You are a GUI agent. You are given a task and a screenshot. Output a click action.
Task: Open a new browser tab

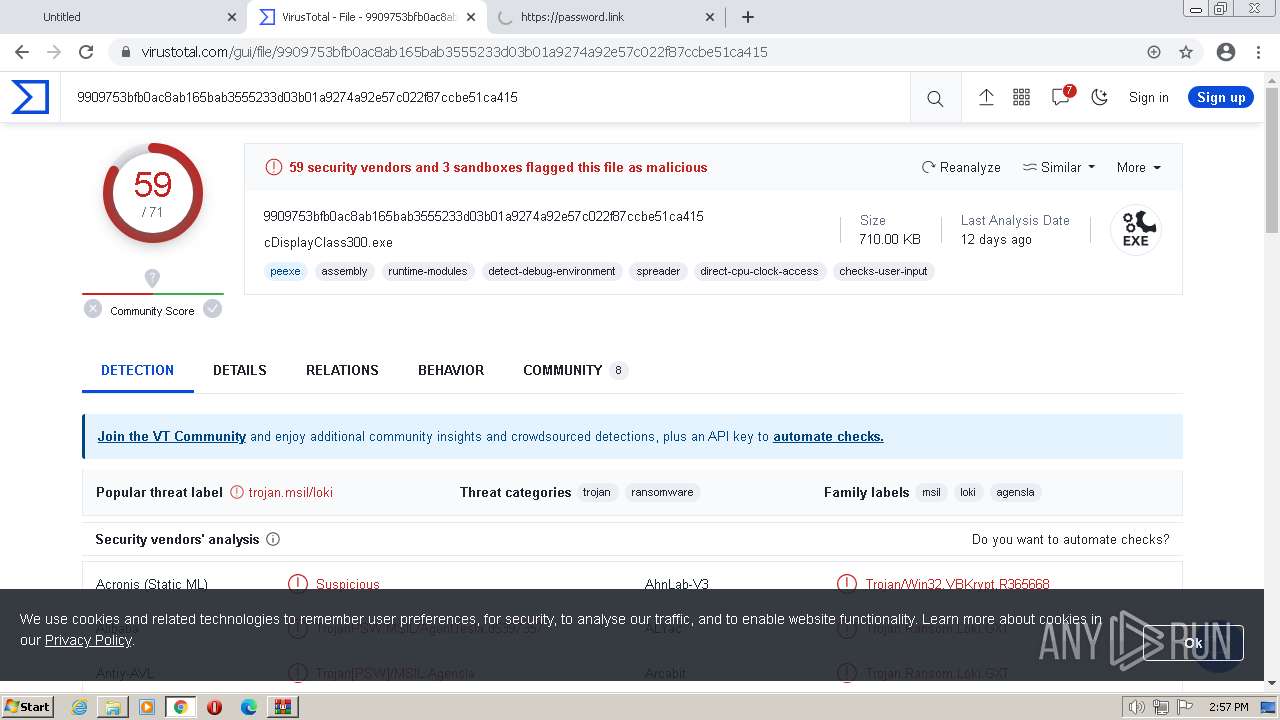pos(747,17)
